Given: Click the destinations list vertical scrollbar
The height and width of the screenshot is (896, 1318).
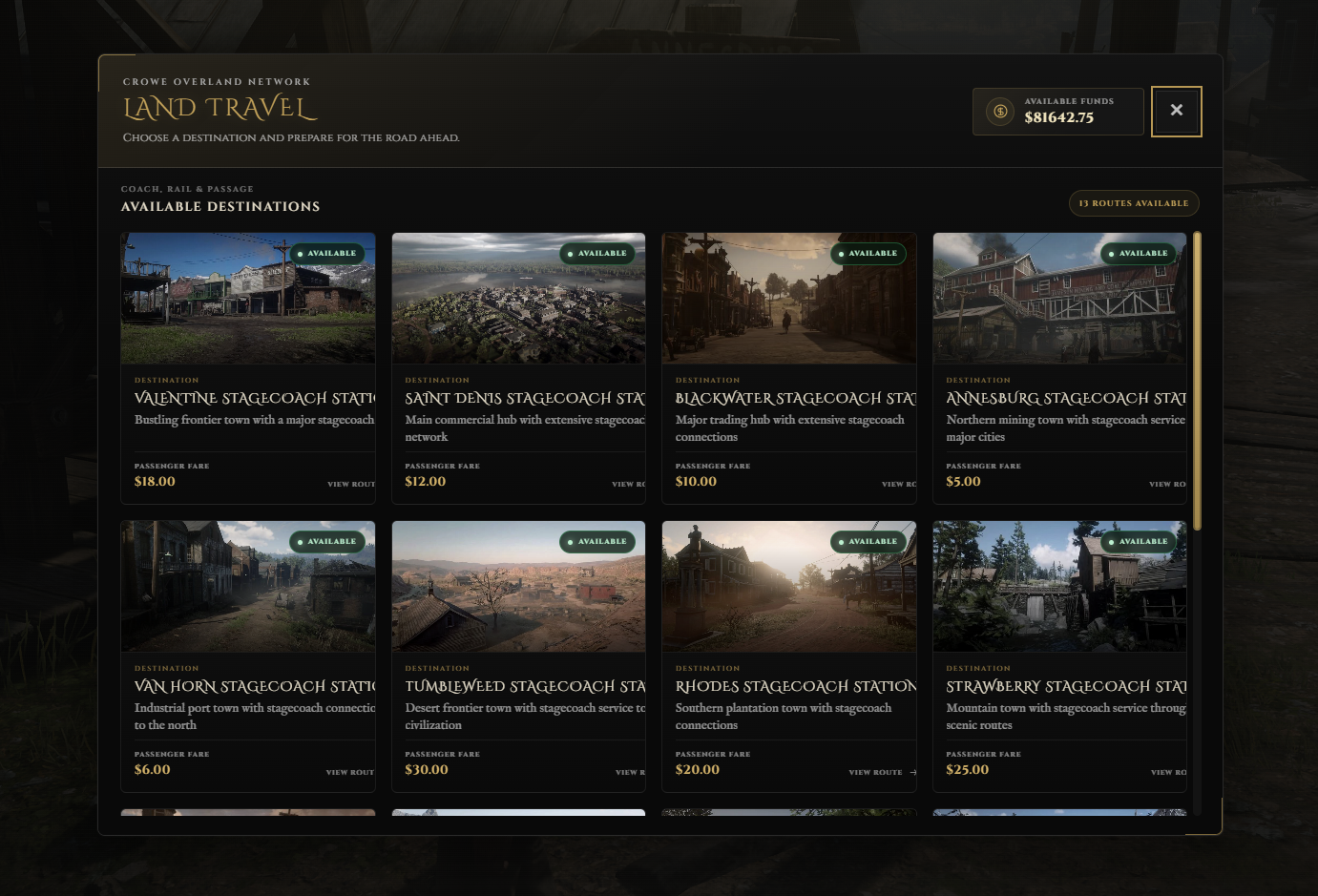Looking at the screenshot, I should click(1197, 381).
